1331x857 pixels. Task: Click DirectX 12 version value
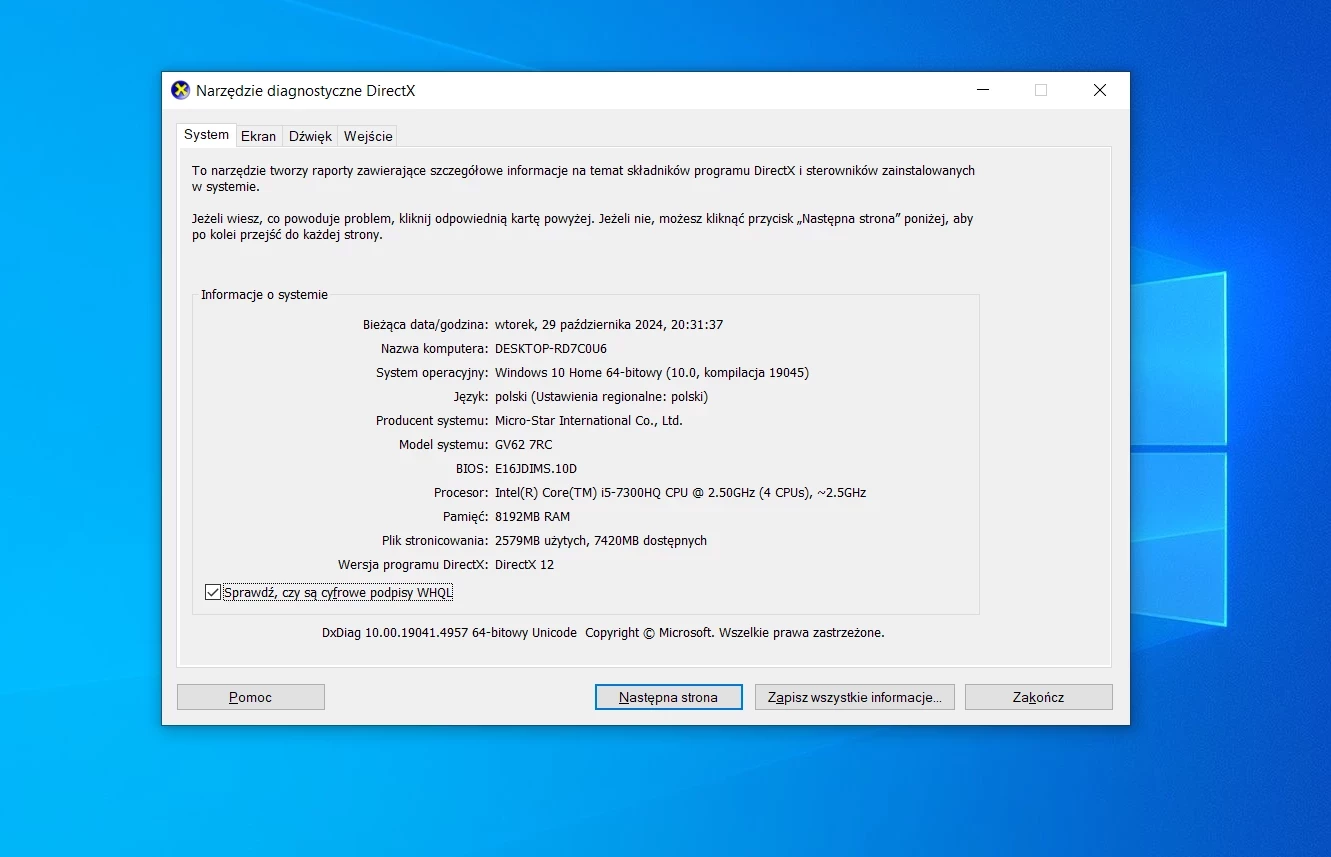pos(525,565)
